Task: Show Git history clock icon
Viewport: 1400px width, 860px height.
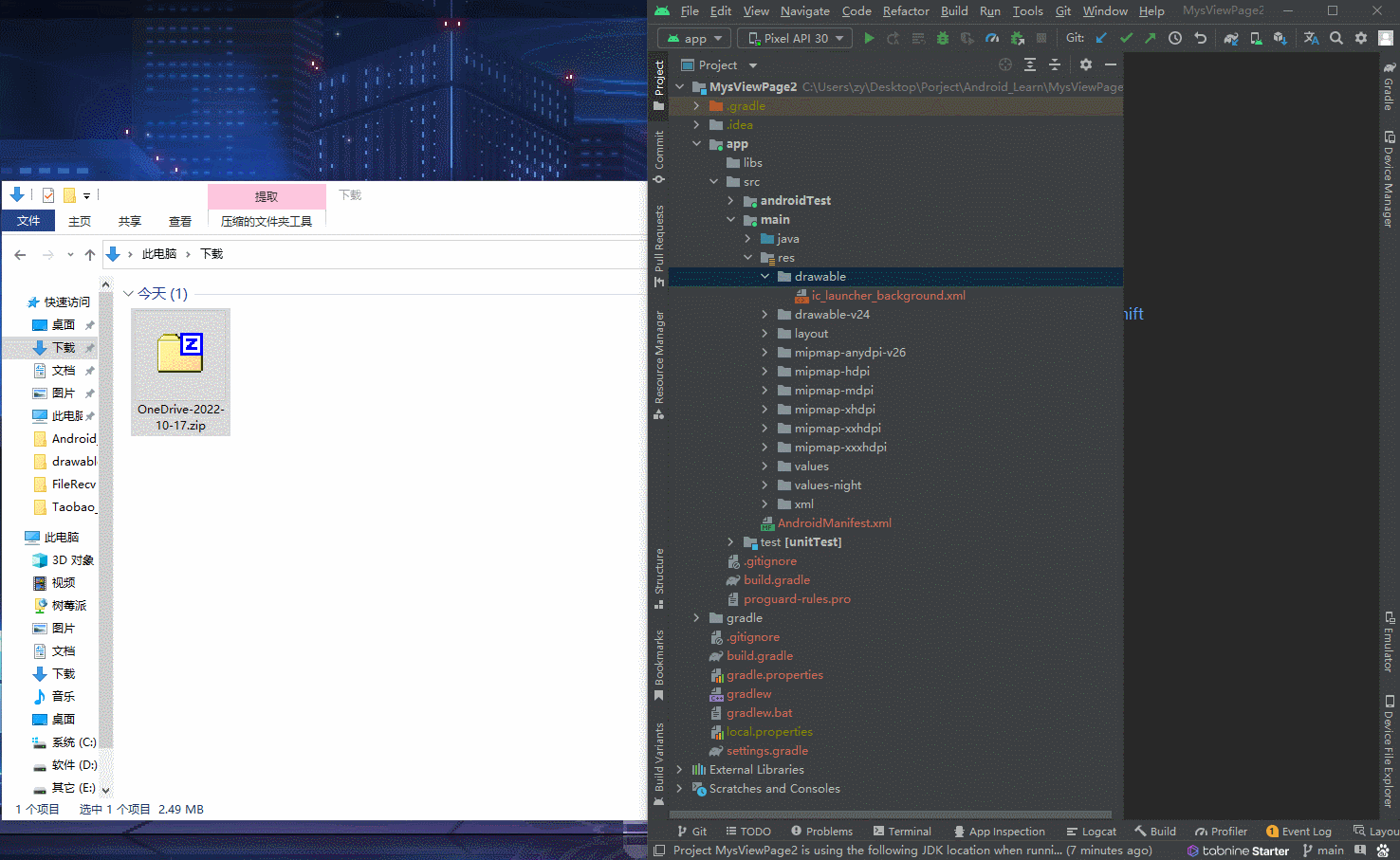Action: click(x=1175, y=39)
